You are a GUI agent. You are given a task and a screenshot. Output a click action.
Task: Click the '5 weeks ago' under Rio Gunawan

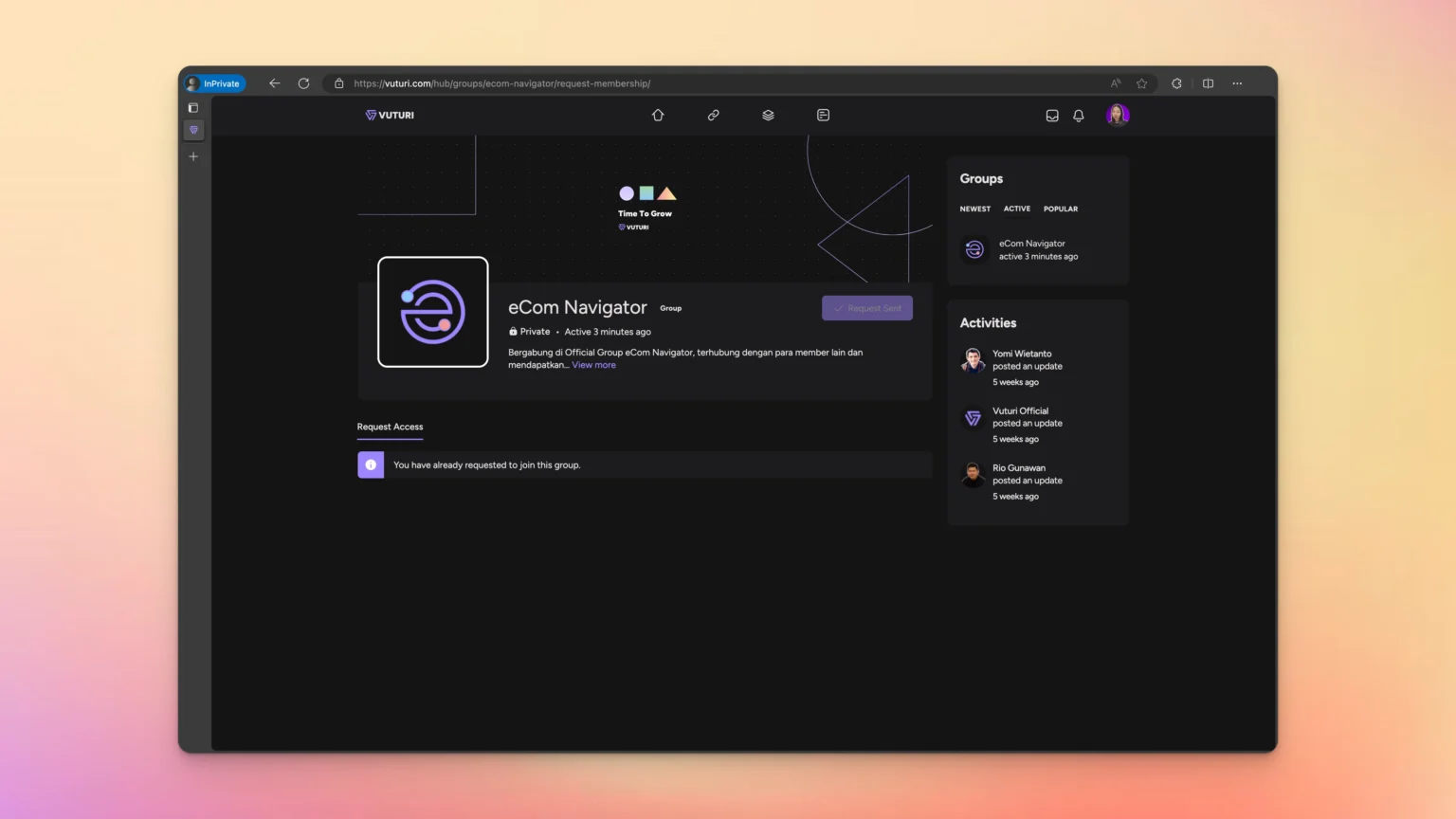pos(1015,496)
